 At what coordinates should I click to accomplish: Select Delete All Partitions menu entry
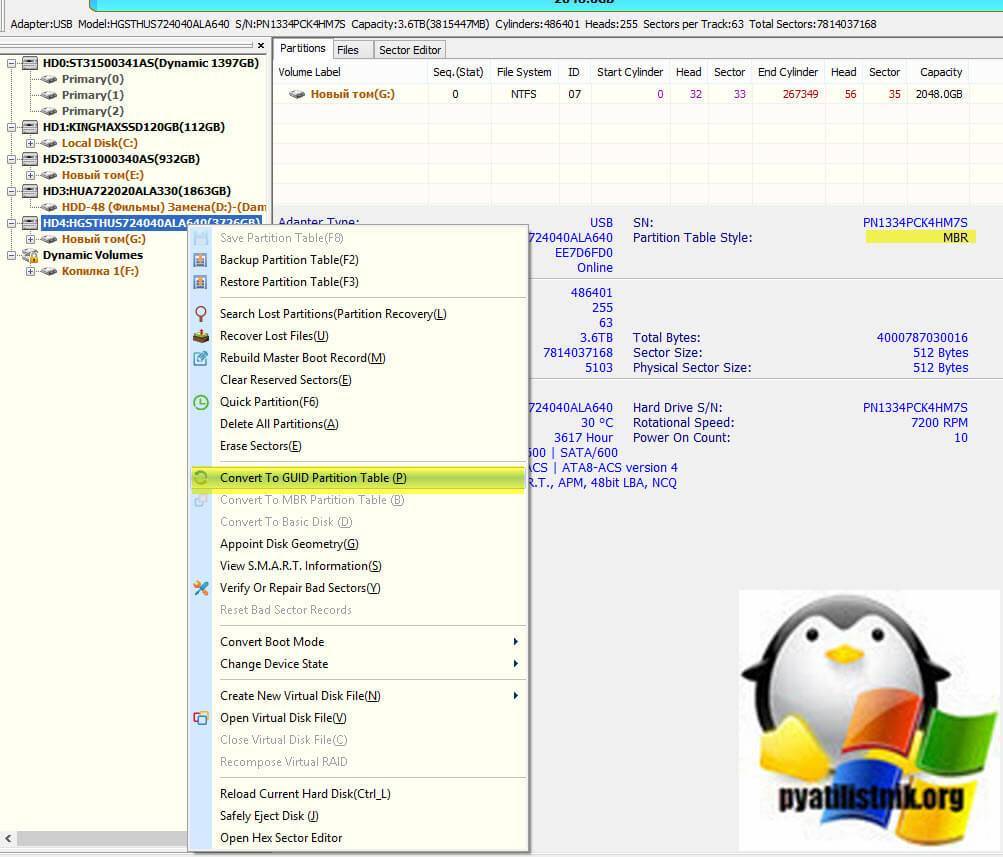coord(279,424)
